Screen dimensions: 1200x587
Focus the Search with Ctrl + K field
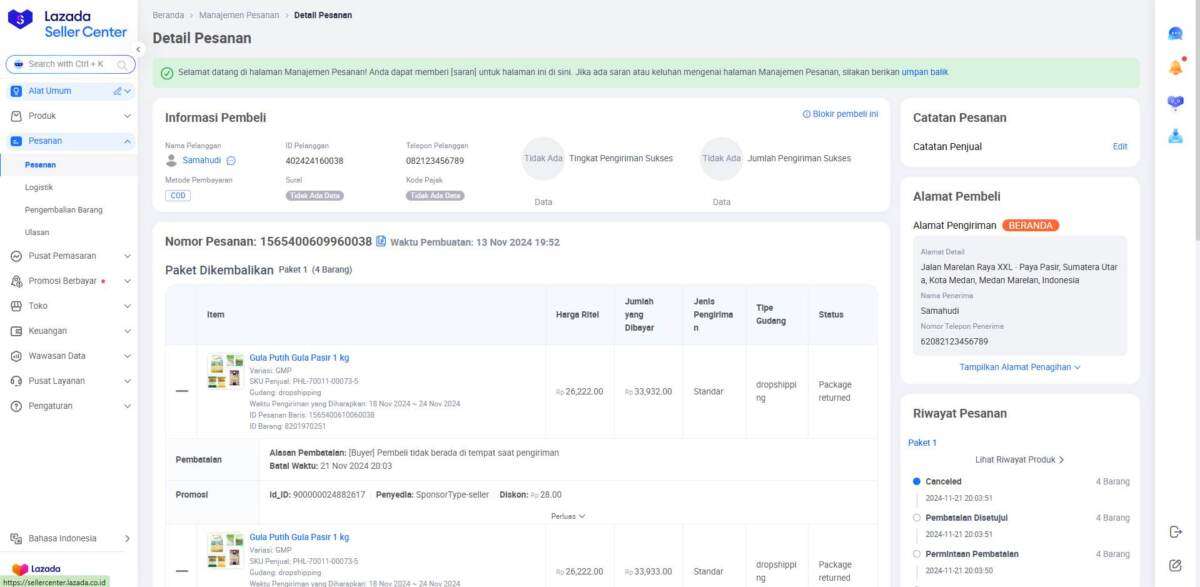[68, 64]
